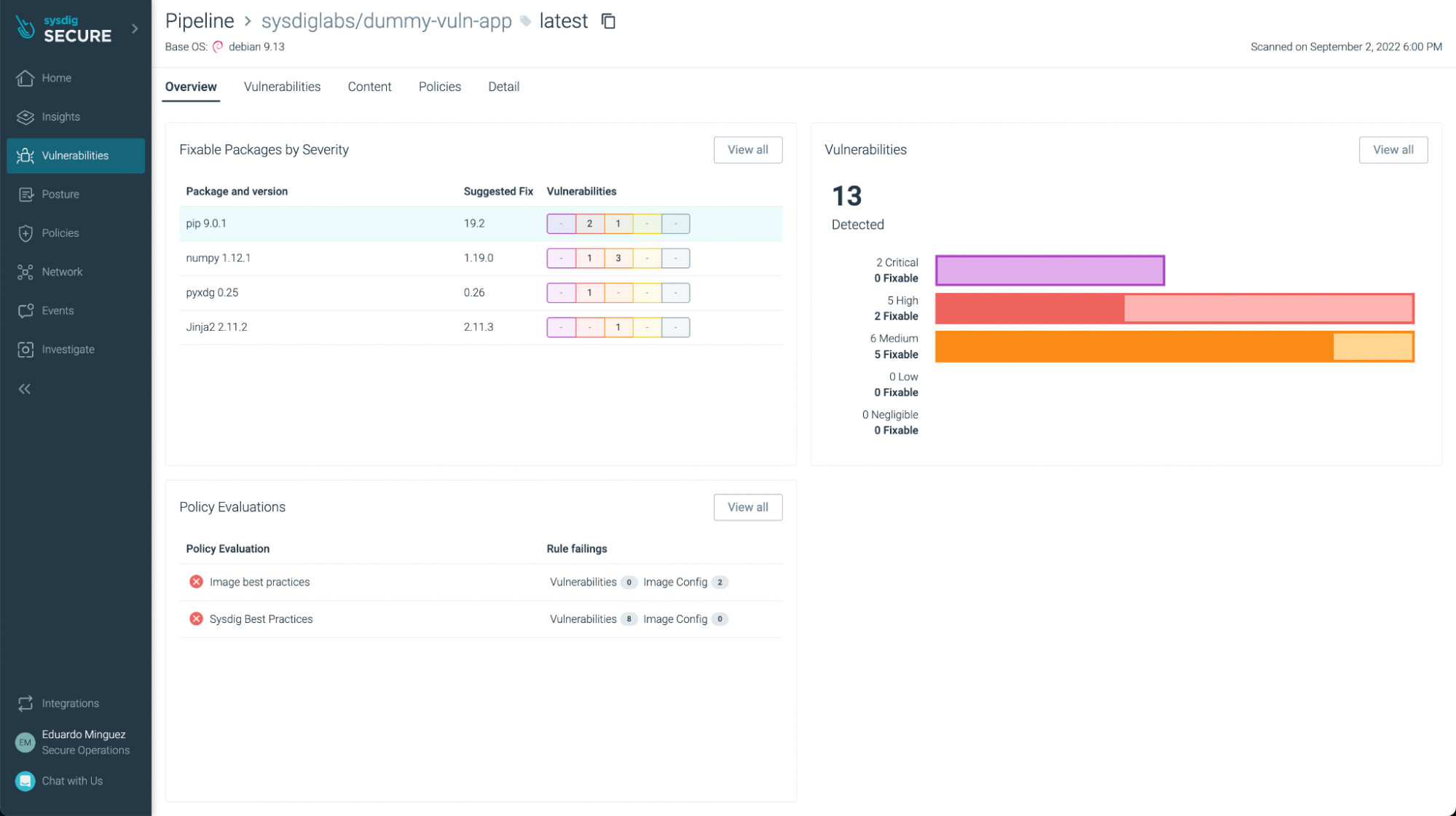Select the Posture sidebar icon

25,195
